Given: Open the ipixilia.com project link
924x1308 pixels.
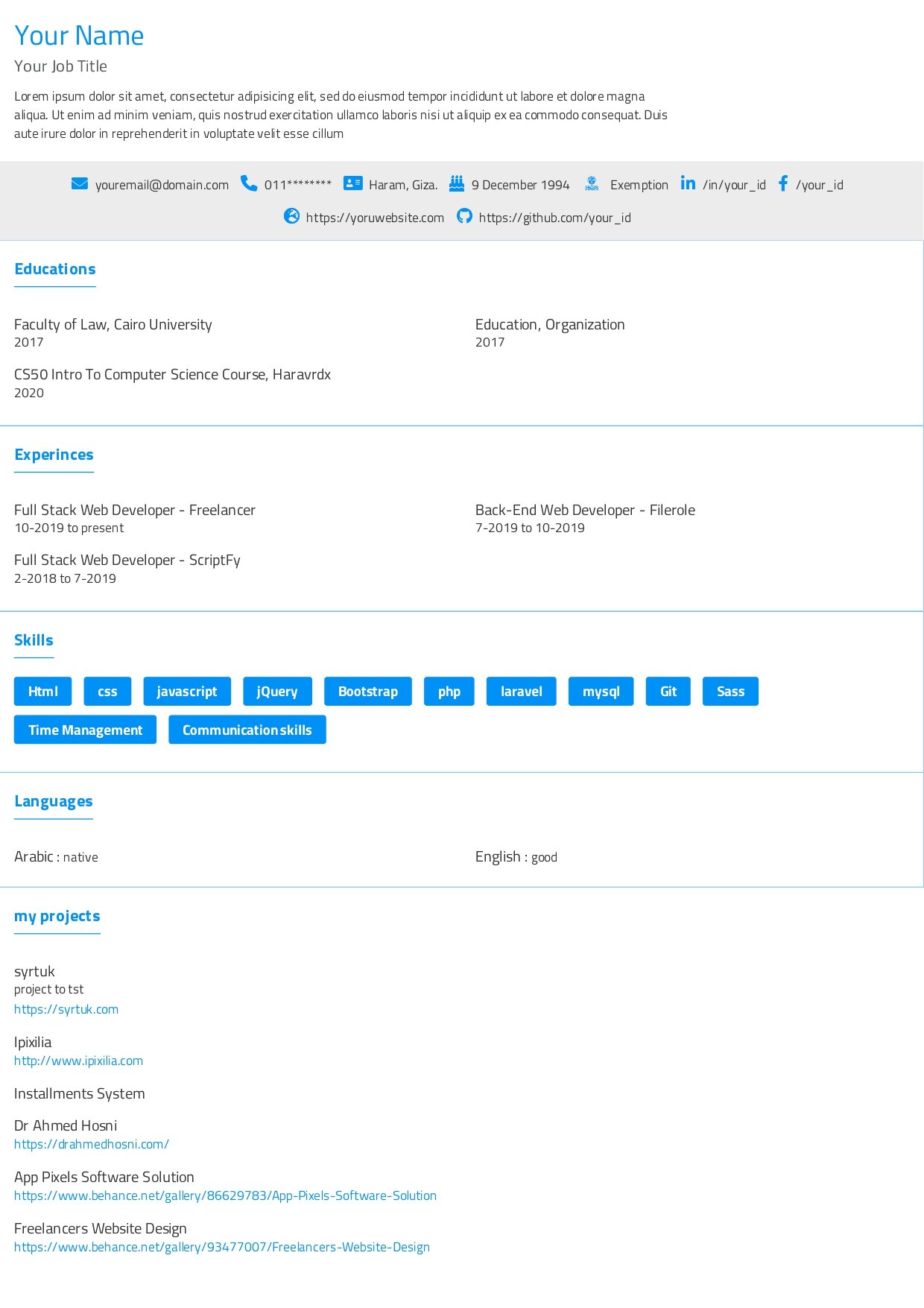Looking at the screenshot, I should point(78,1061).
